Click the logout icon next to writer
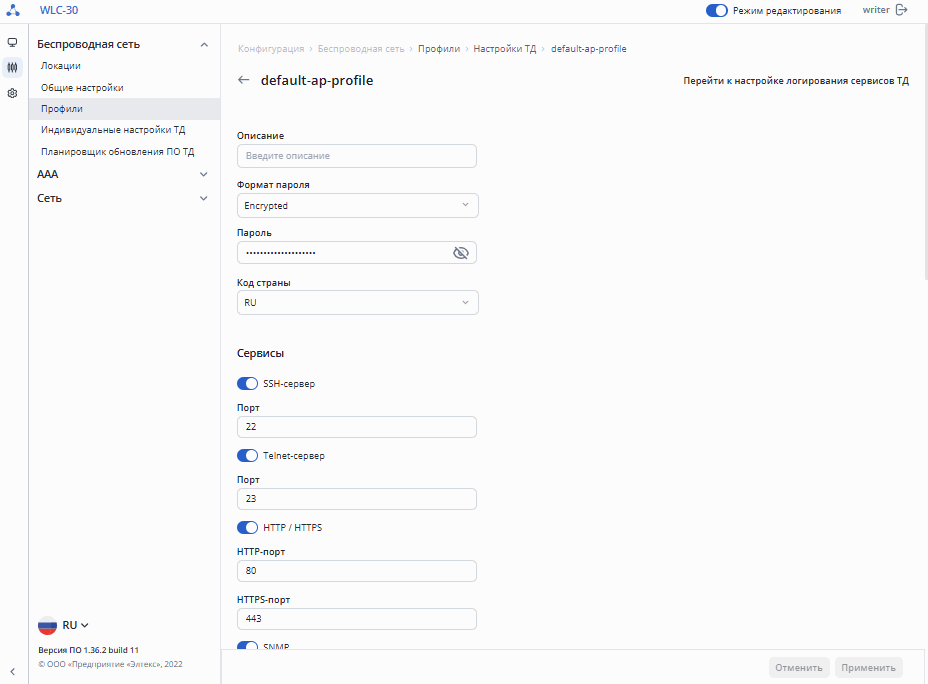The width and height of the screenshot is (928, 684). pyautogui.click(x=902, y=10)
